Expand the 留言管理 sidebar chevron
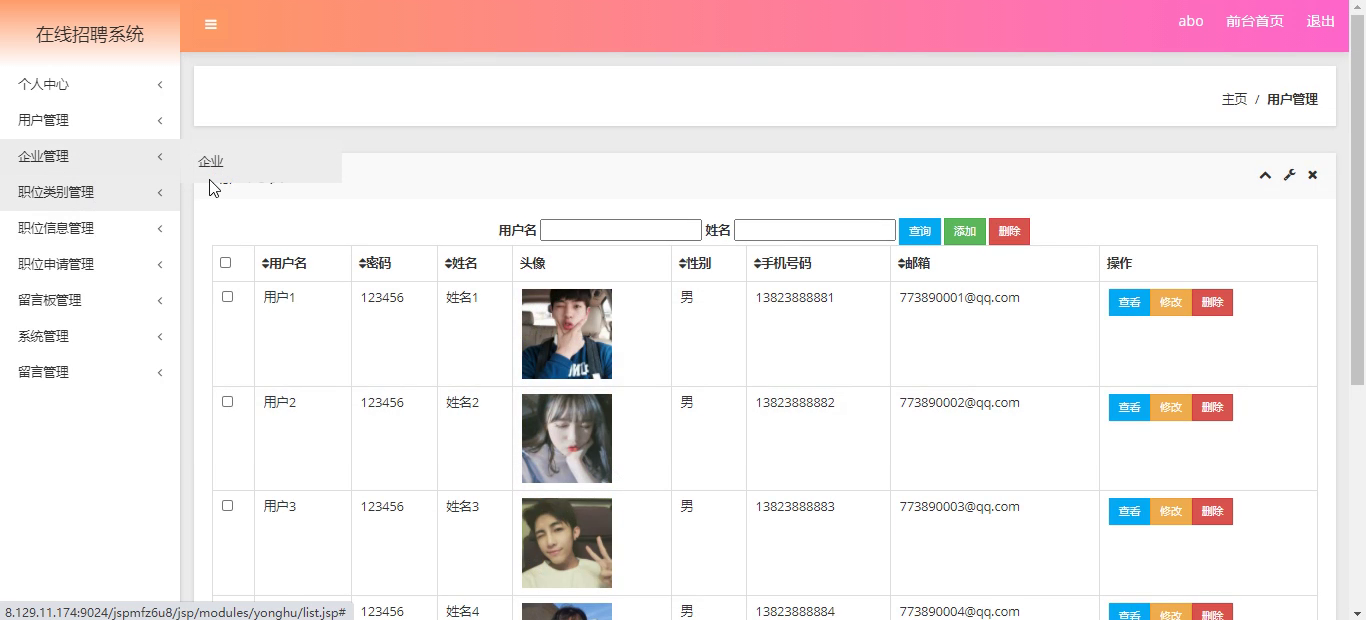The height and width of the screenshot is (620, 1366). point(160,373)
